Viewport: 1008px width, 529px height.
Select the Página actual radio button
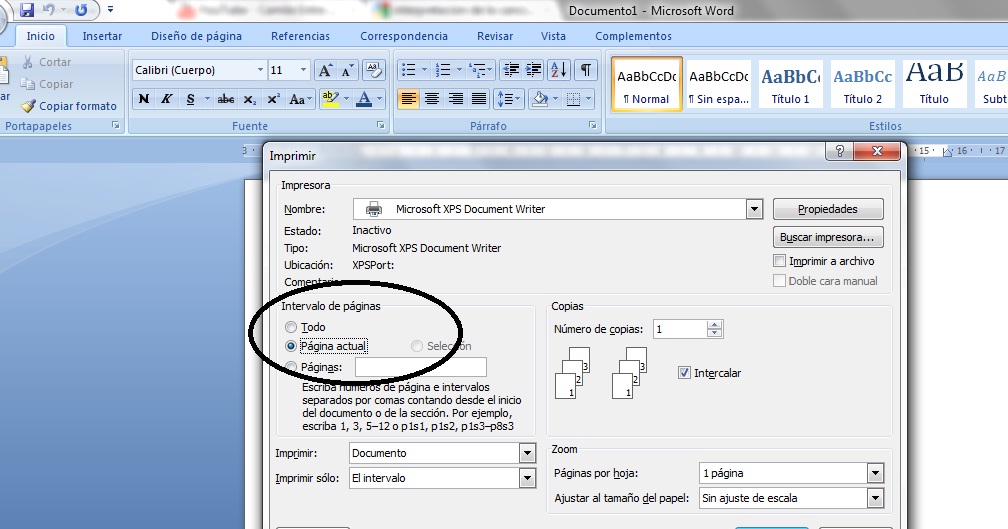click(x=291, y=346)
